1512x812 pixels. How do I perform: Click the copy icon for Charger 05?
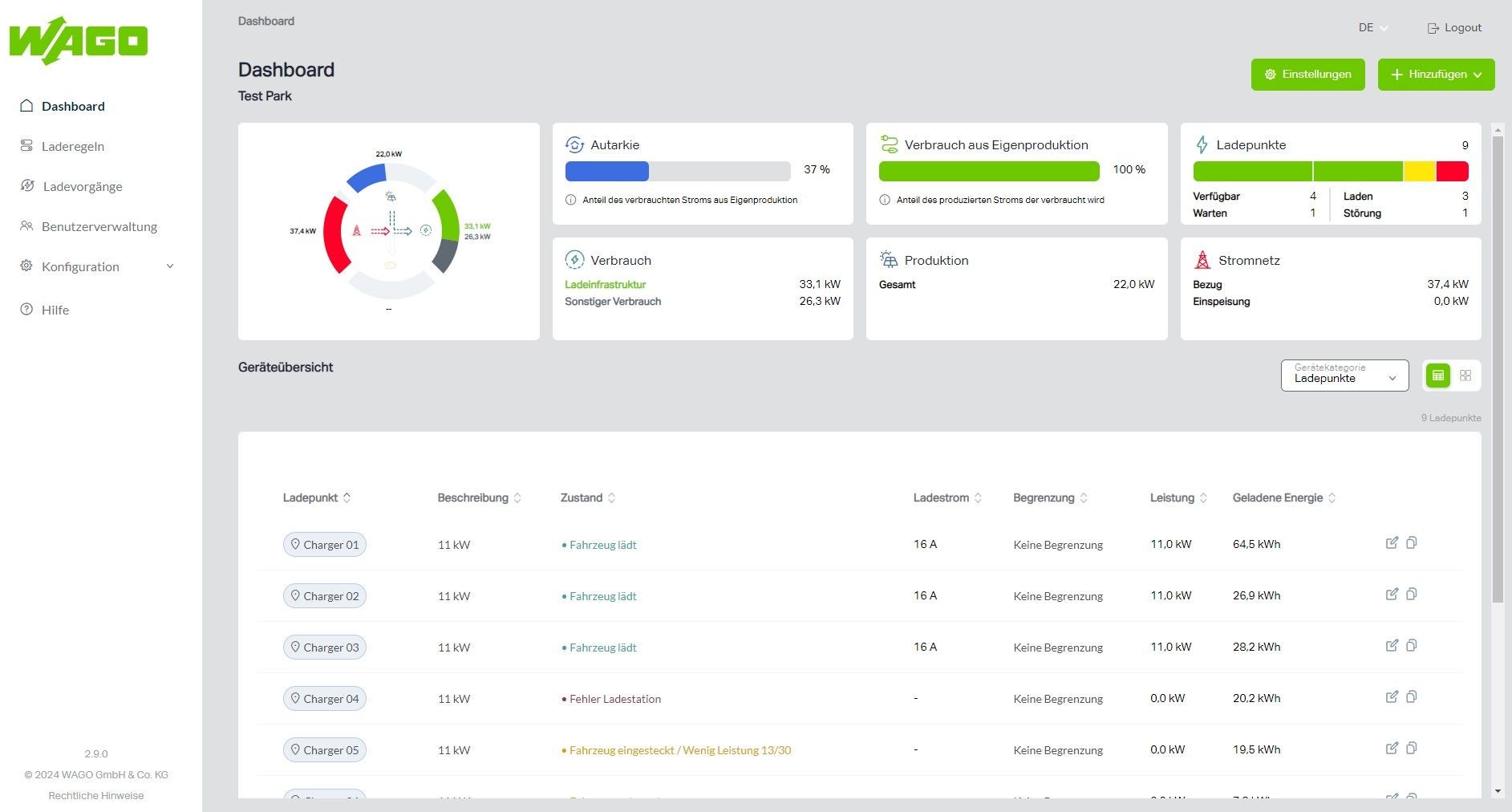(x=1412, y=749)
